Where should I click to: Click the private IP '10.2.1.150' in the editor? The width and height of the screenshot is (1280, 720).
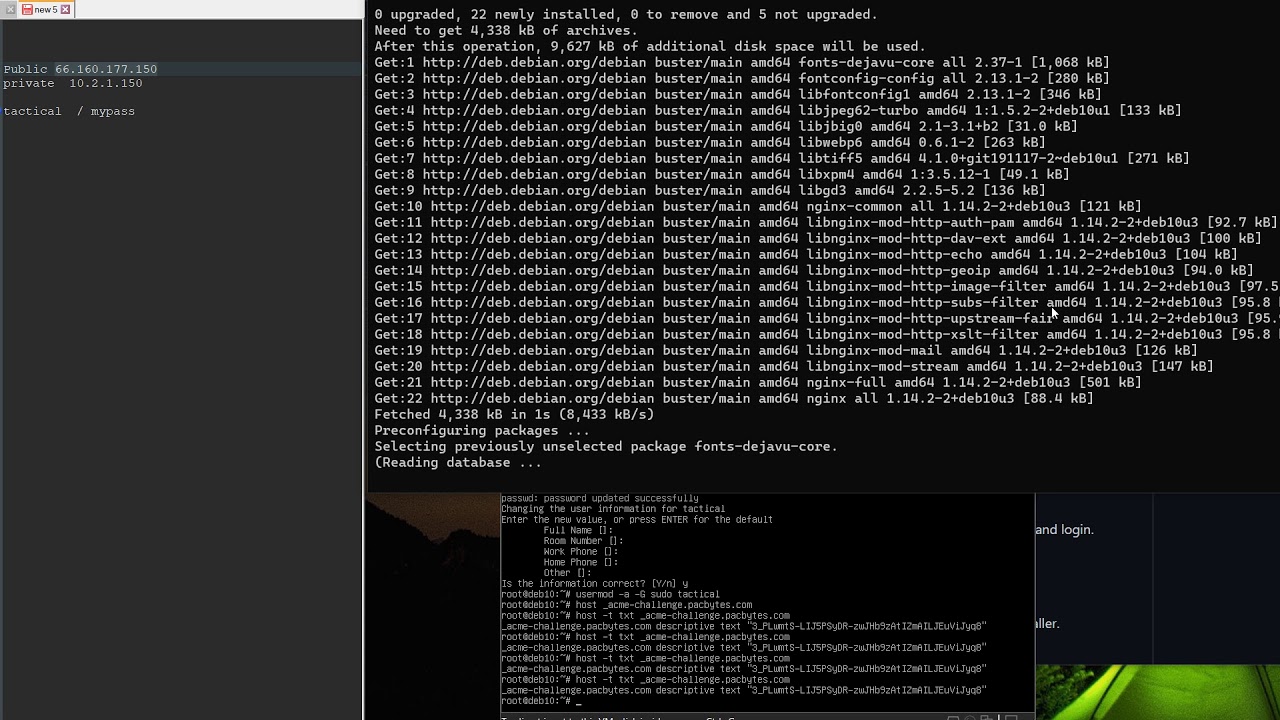(x=106, y=83)
